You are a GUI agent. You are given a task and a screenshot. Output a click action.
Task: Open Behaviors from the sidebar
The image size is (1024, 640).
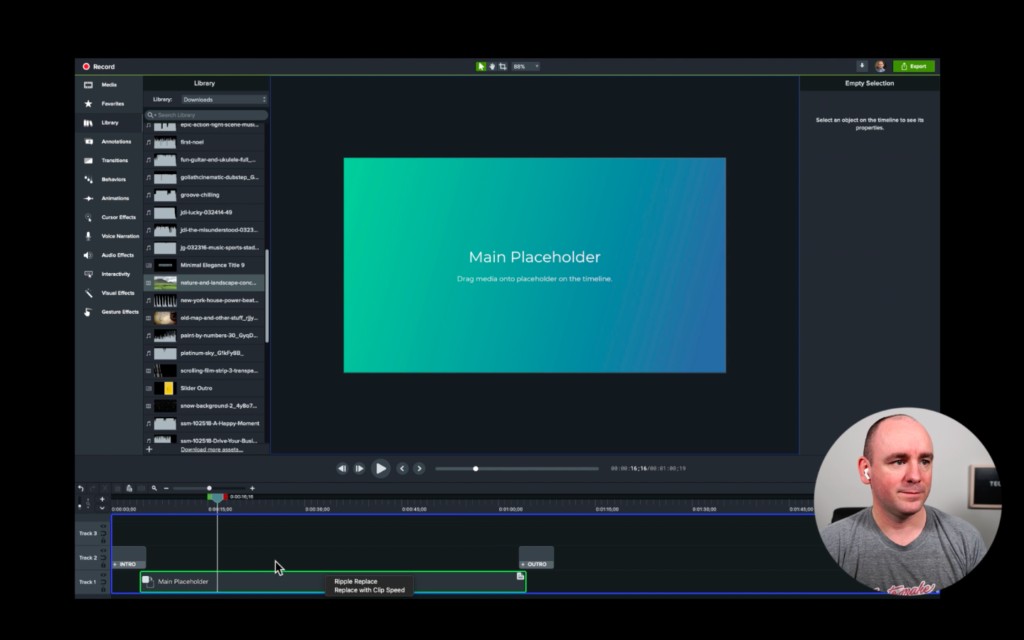point(111,179)
